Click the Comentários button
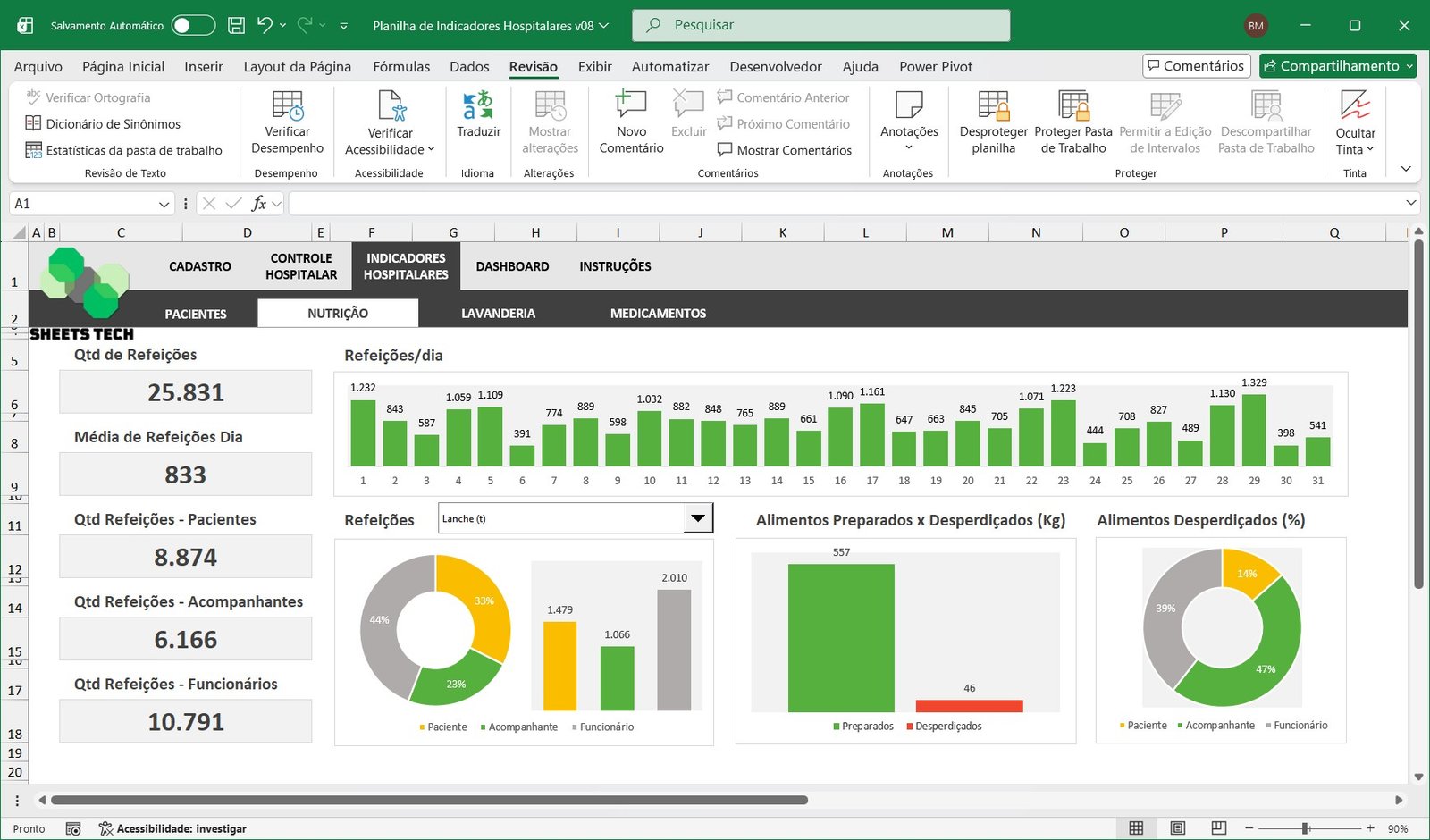Viewport: 1430px width, 840px height. click(1196, 66)
